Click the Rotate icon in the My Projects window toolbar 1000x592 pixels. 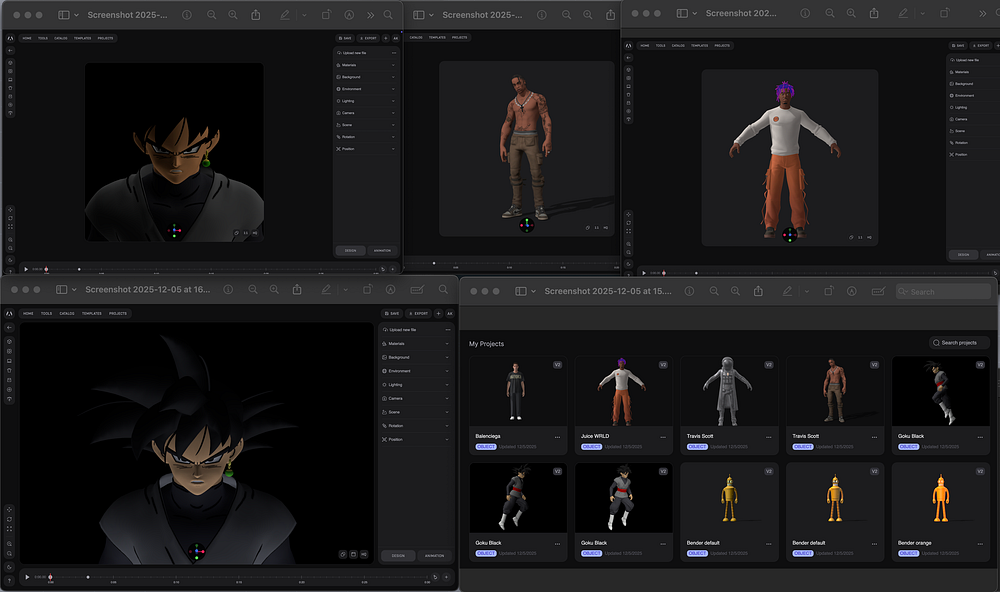coord(828,291)
